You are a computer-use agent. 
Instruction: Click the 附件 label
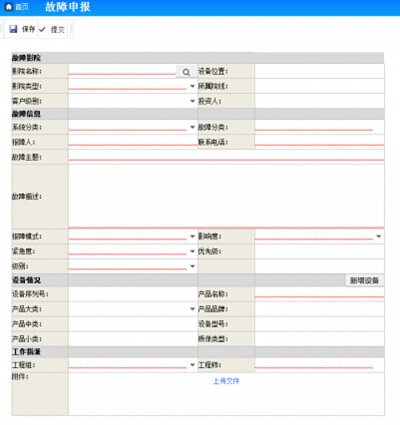pos(20,377)
